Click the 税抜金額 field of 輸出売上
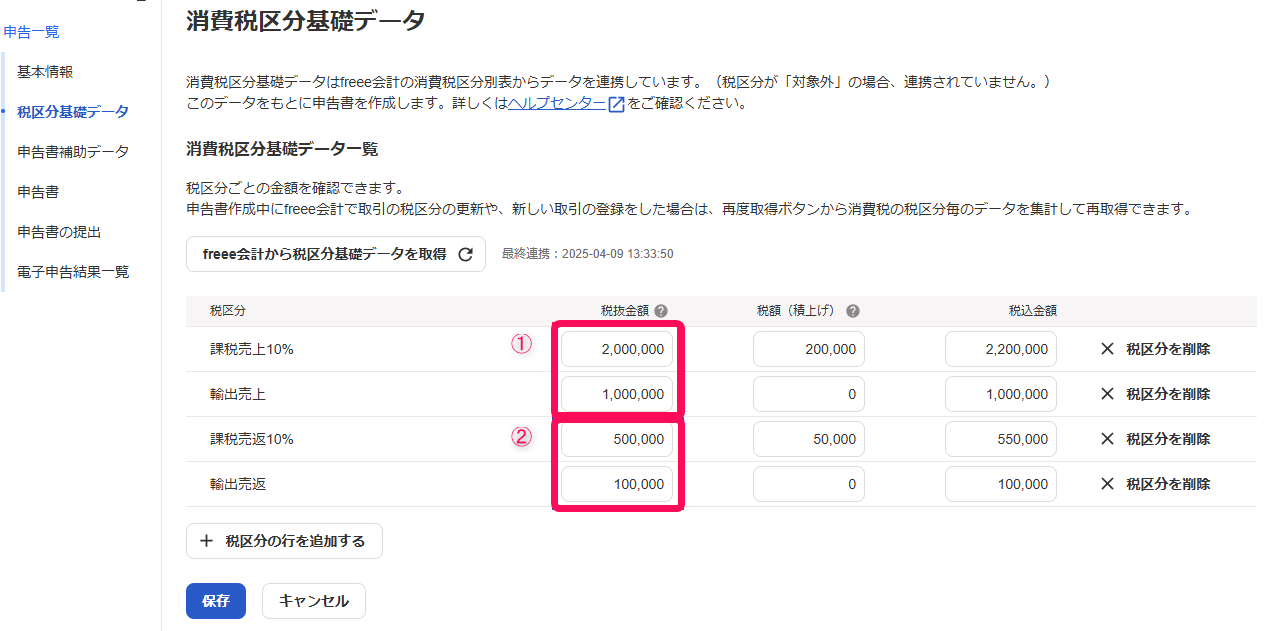This screenshot has width=1278, height=631. tap(617, 394)
